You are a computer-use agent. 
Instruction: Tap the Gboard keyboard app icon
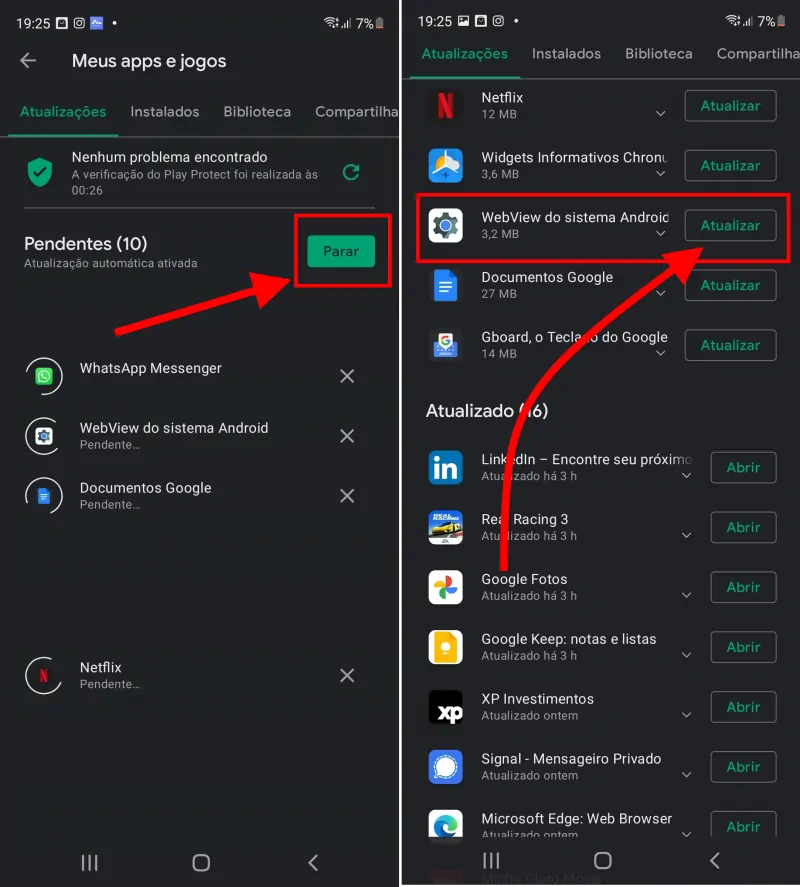pyautogui.click(x=445, y=346)
